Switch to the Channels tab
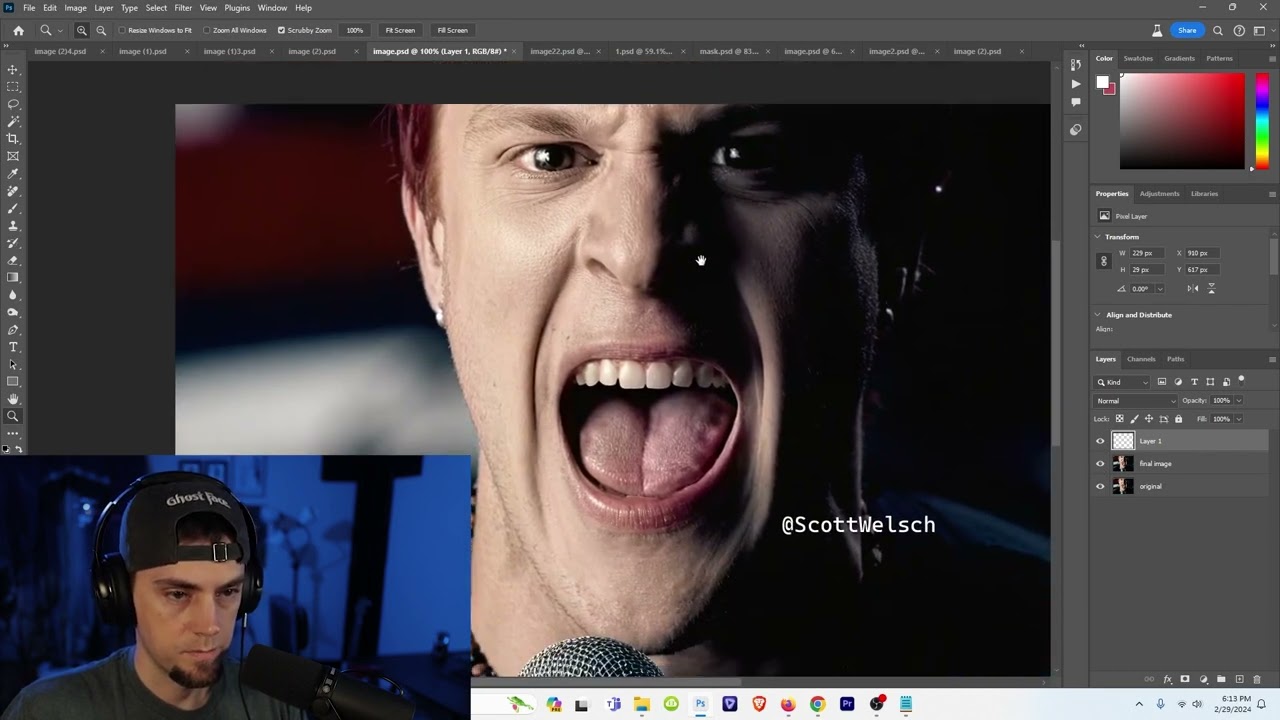Image resolution: width=1280 pixels, height=720 pixels. tap(1141, 359)
